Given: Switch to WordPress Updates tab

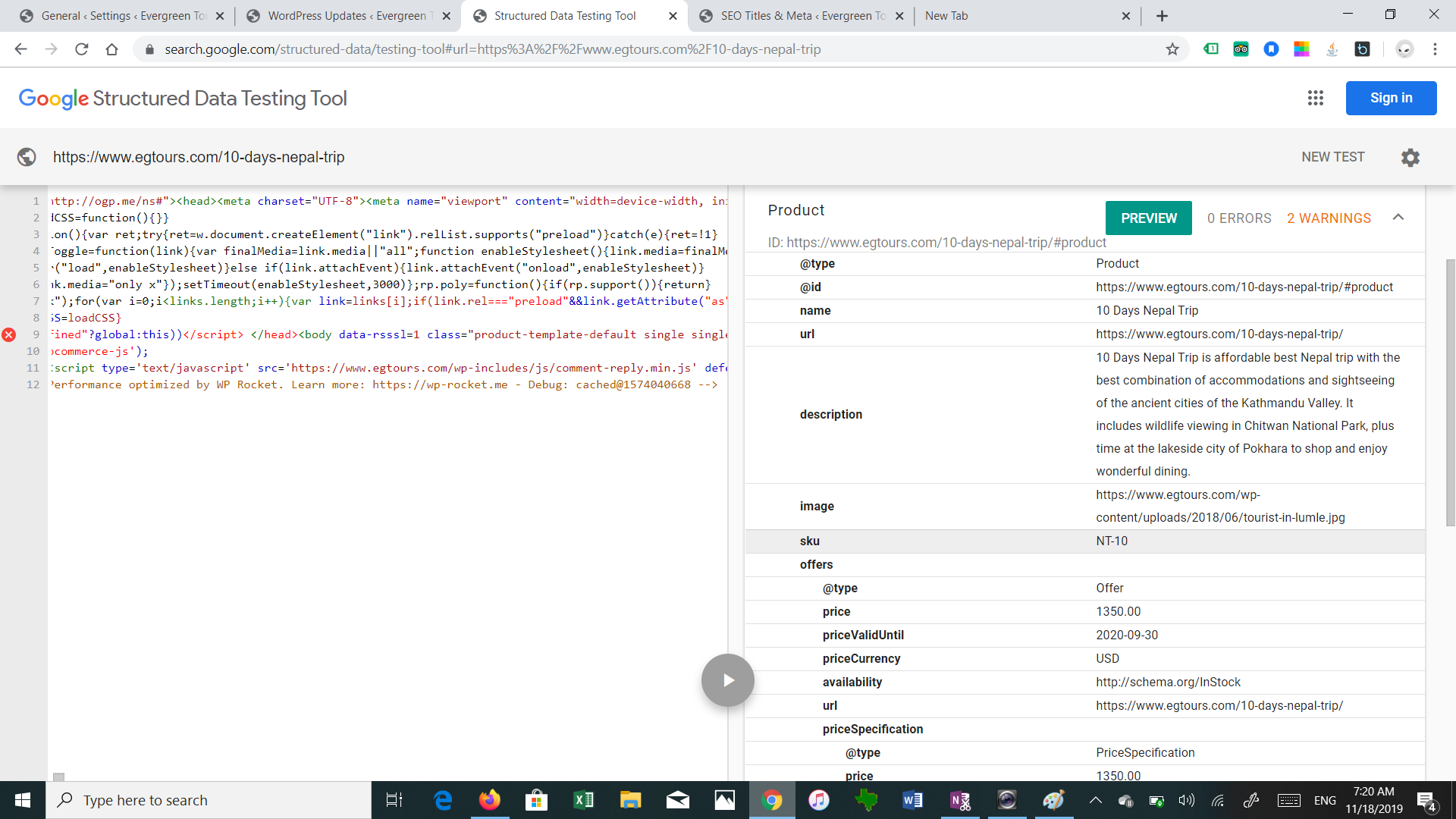Looking at the screenshot, I should click(x=350, y=16).
